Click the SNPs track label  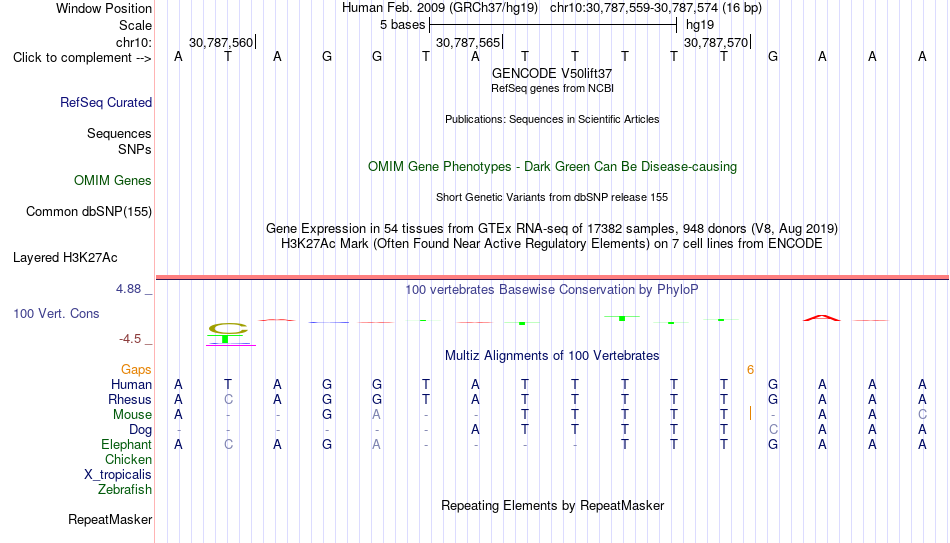135,149
